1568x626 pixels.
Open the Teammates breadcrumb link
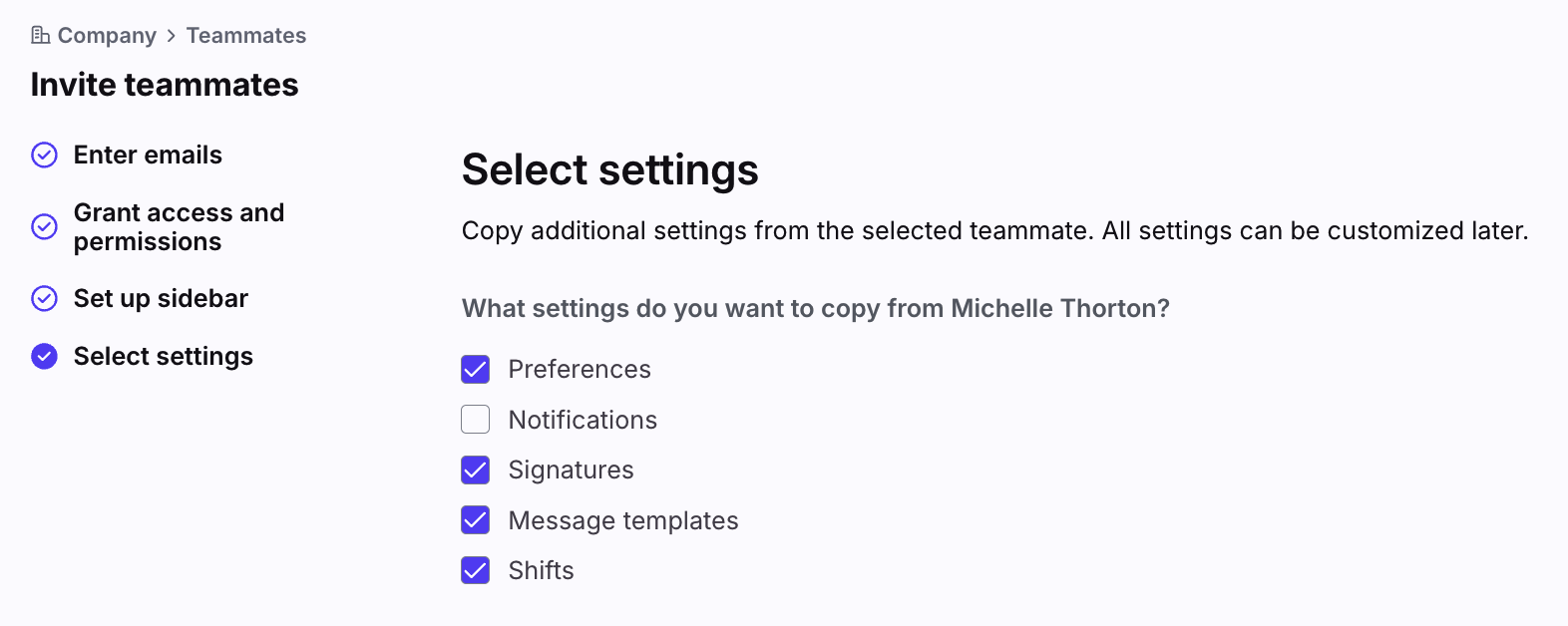coord(246,36)
